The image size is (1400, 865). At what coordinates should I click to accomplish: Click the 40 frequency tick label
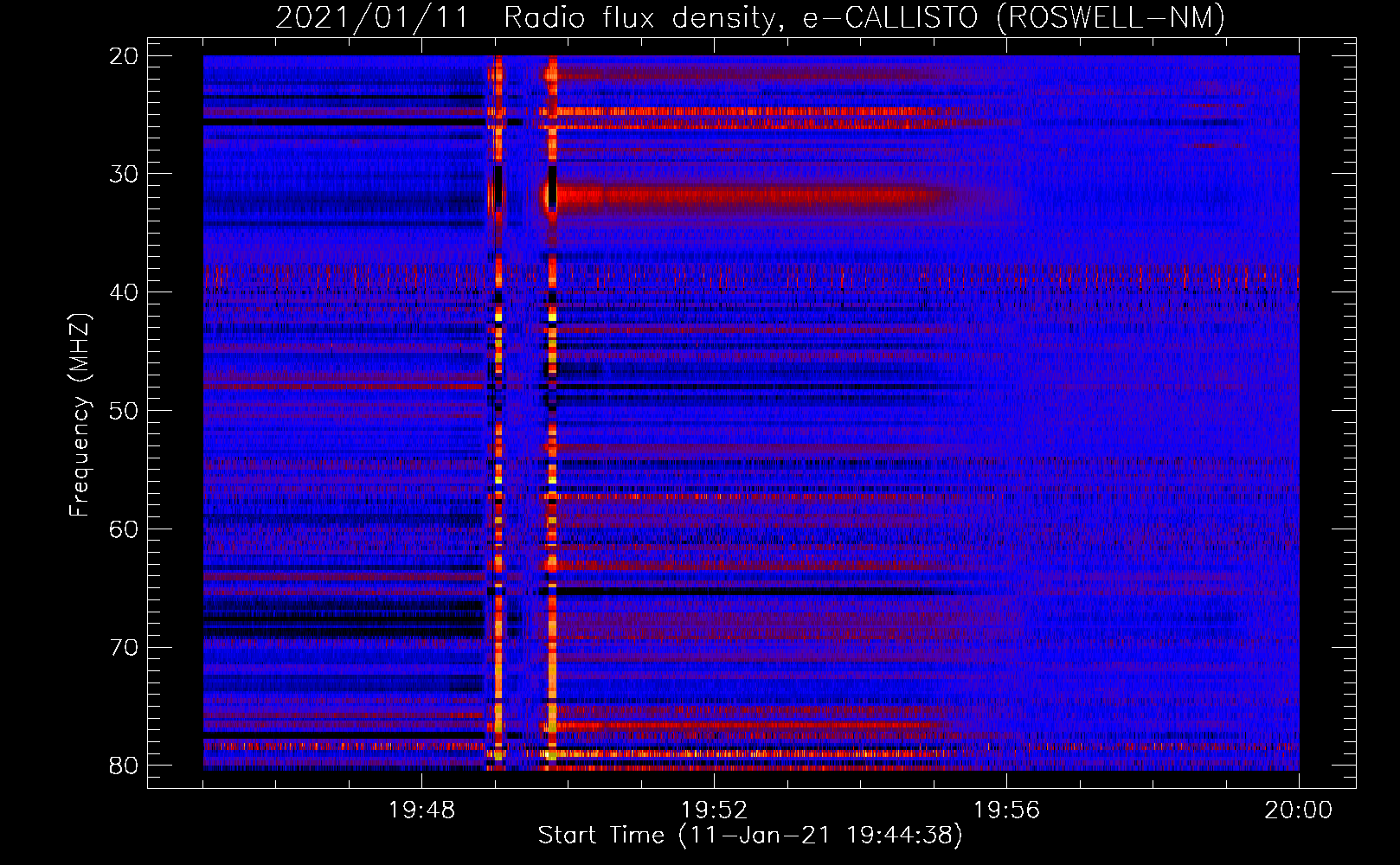point(124,292)
